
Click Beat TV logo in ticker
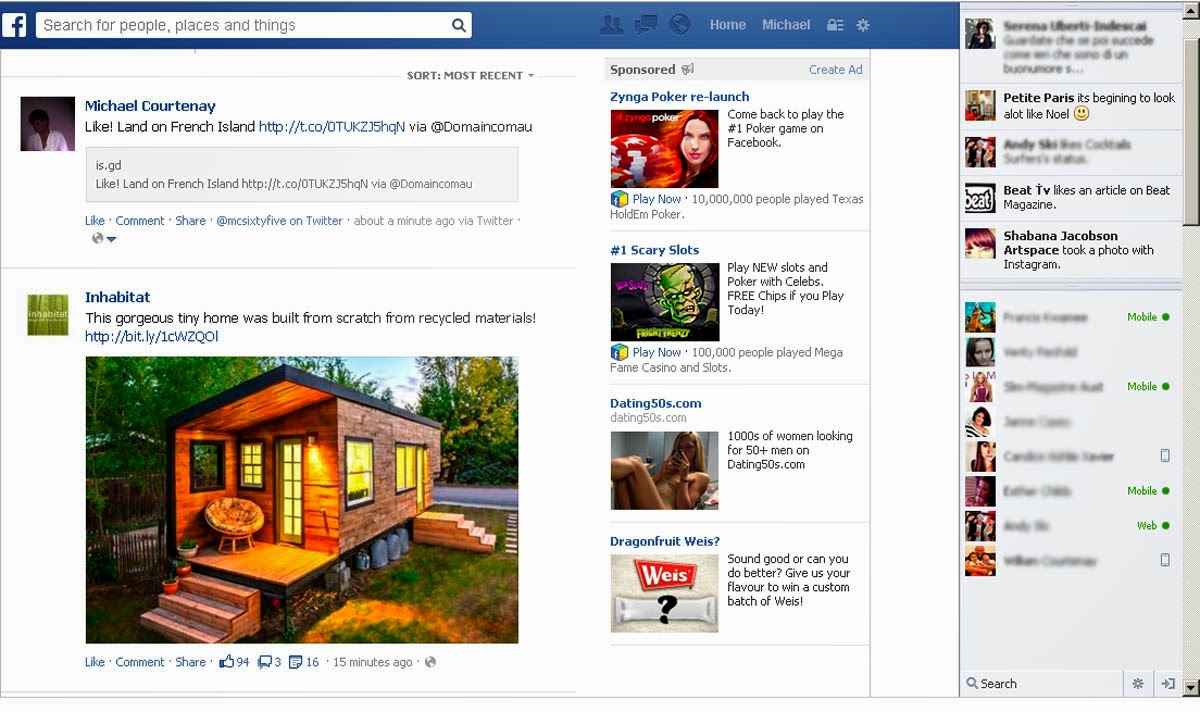point(980,197)
